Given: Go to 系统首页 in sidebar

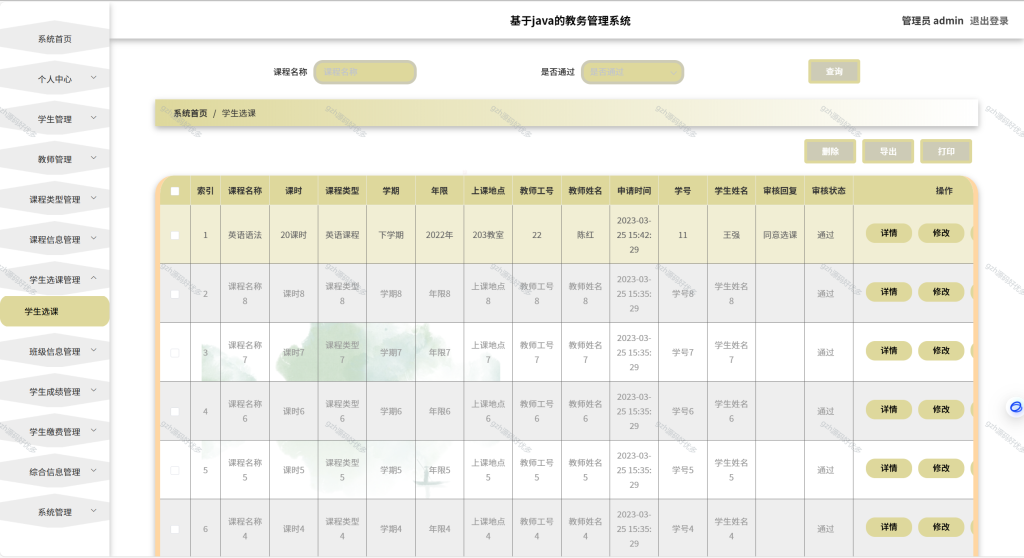Looking at the screenshot, I should pos(55,39).
